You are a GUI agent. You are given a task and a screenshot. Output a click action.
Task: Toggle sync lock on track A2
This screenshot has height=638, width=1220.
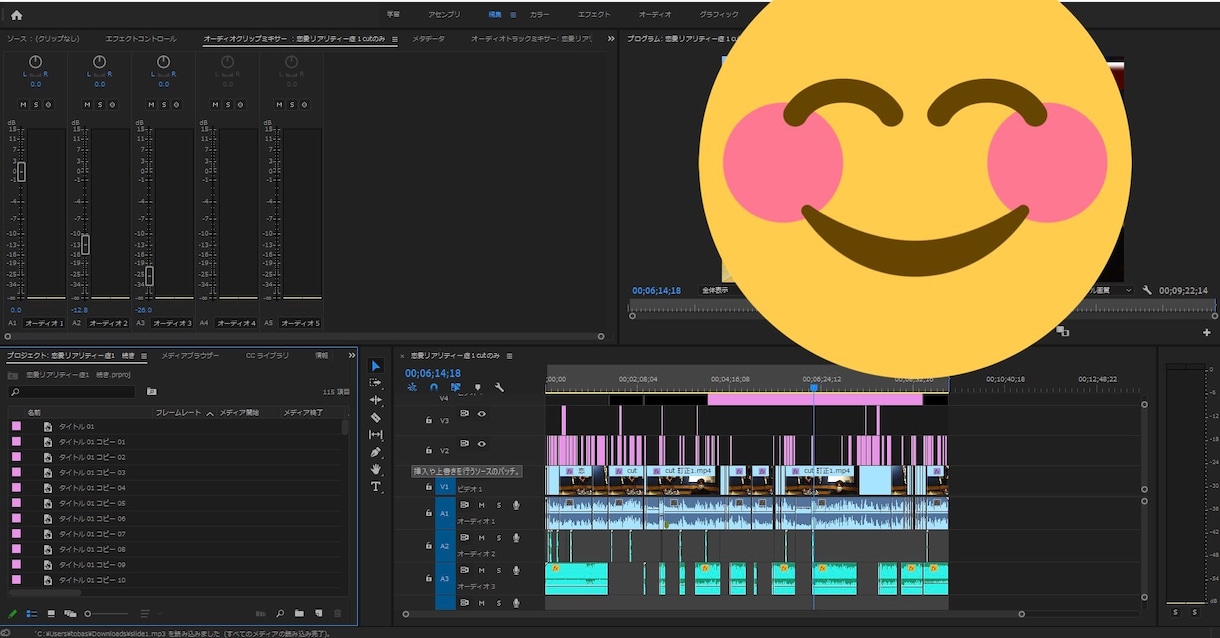465,538
